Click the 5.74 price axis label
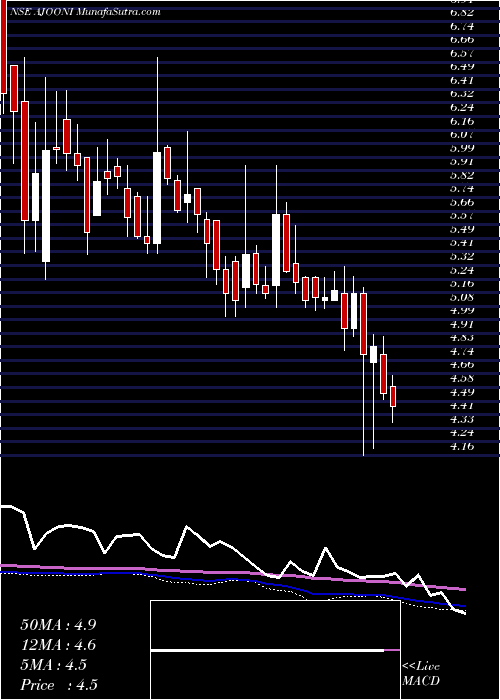 point(462,188)
